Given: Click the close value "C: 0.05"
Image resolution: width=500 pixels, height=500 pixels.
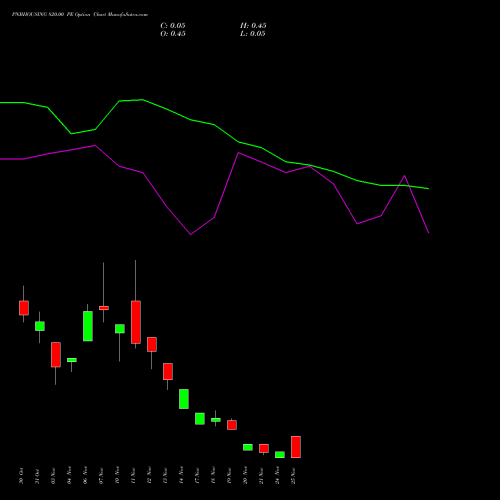Looking at the screenshot, I should point(173,26).
